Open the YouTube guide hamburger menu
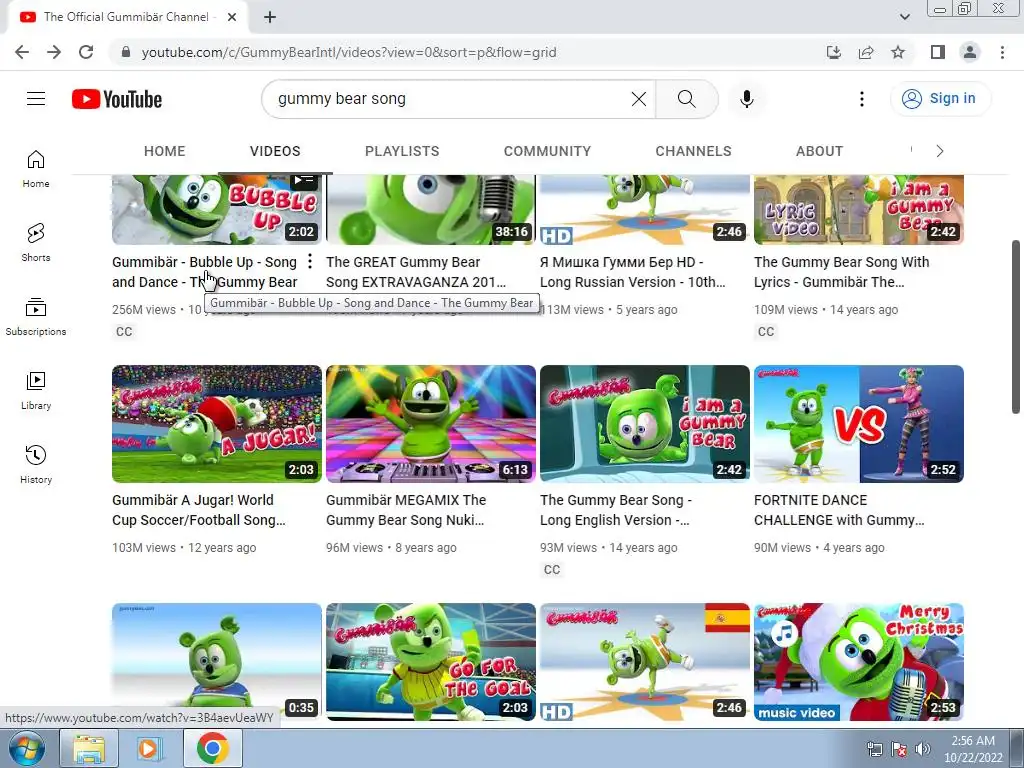 tap(36, 99)
